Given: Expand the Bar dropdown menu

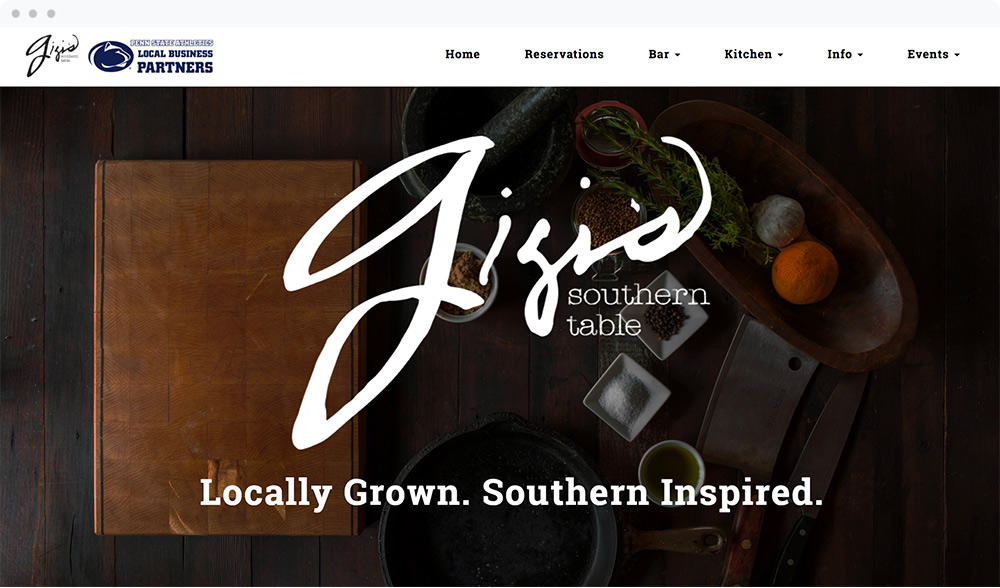Looking at the screenshot, I should (664, 54).
